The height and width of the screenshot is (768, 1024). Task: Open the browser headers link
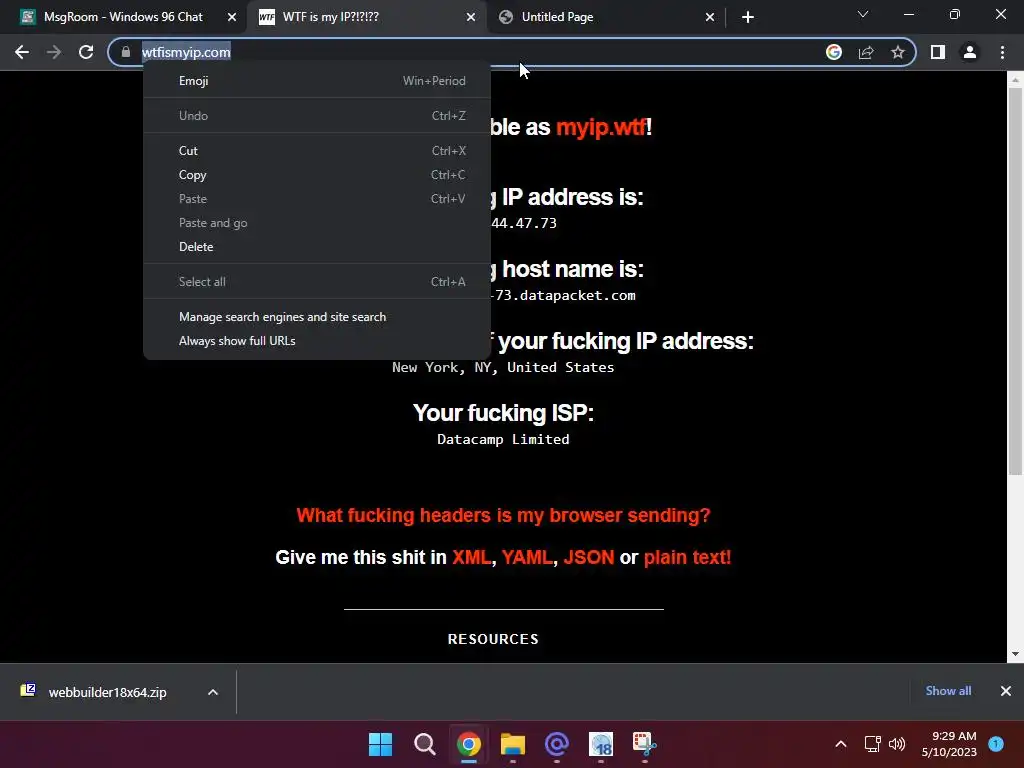[503, 515]
